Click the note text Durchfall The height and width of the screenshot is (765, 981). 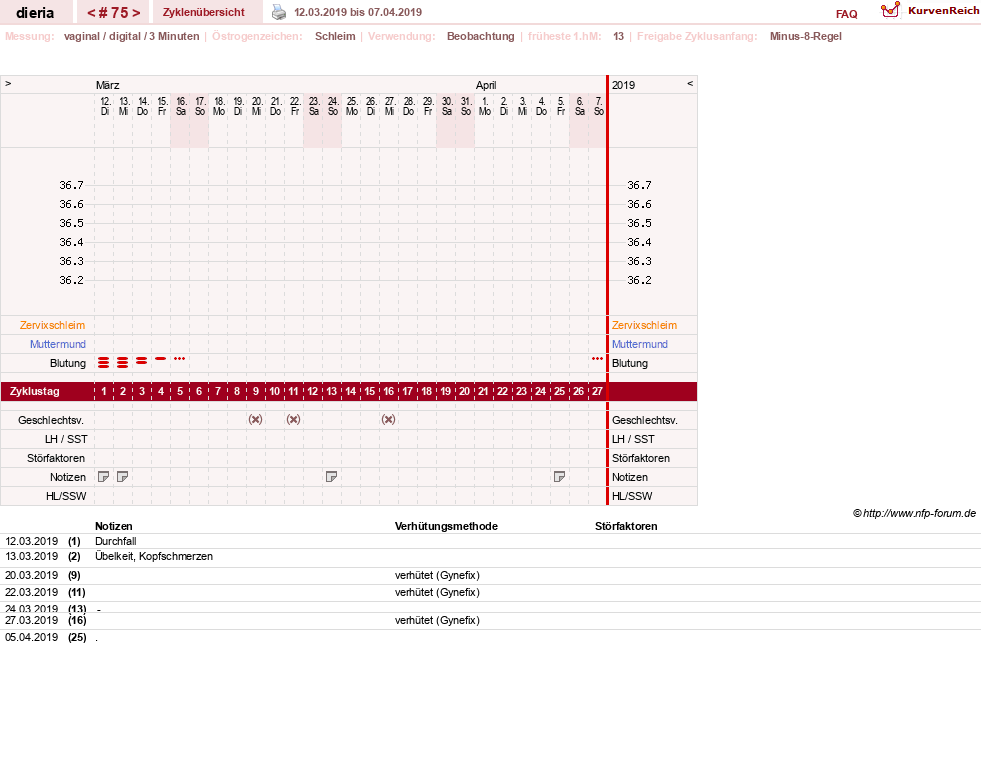(116, 542)
